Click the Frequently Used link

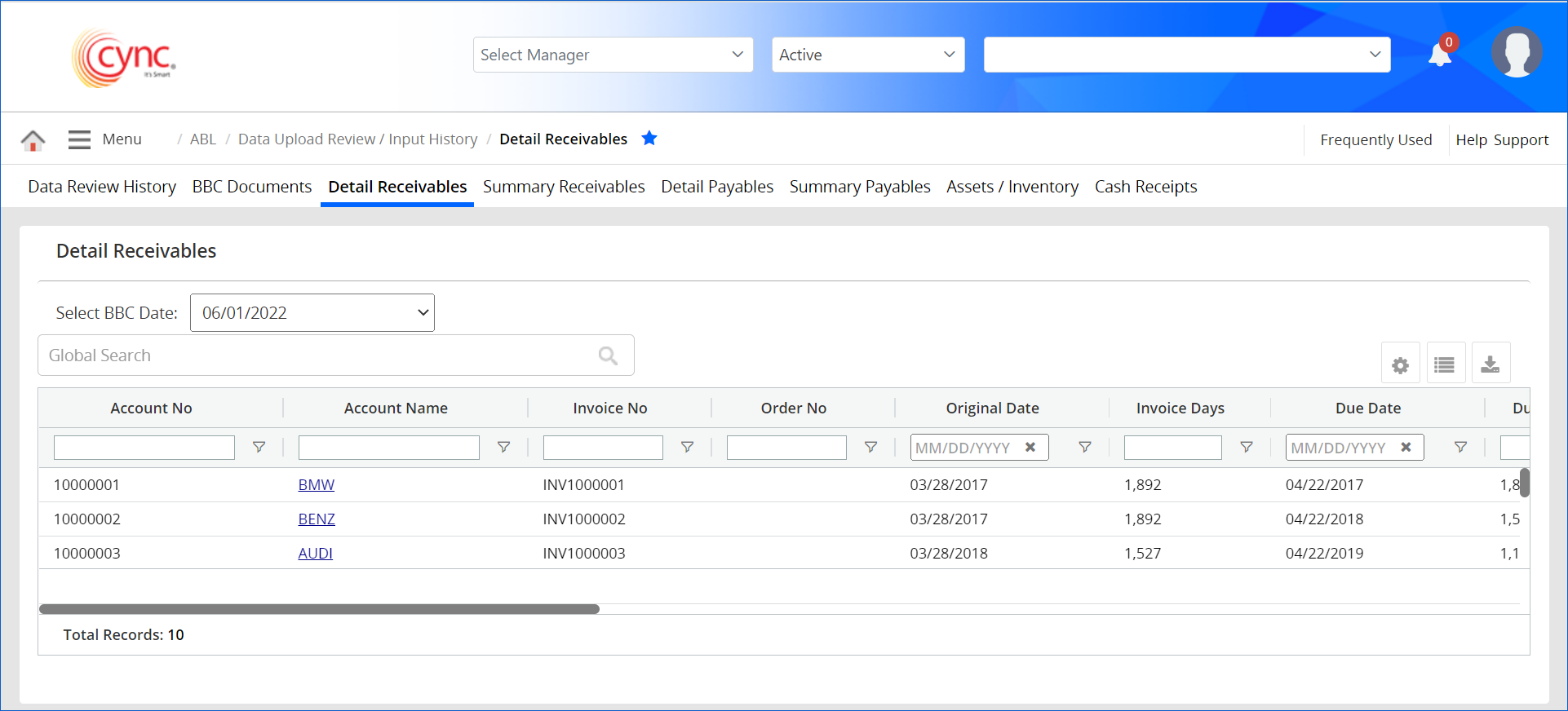[x=1375, y=140]
